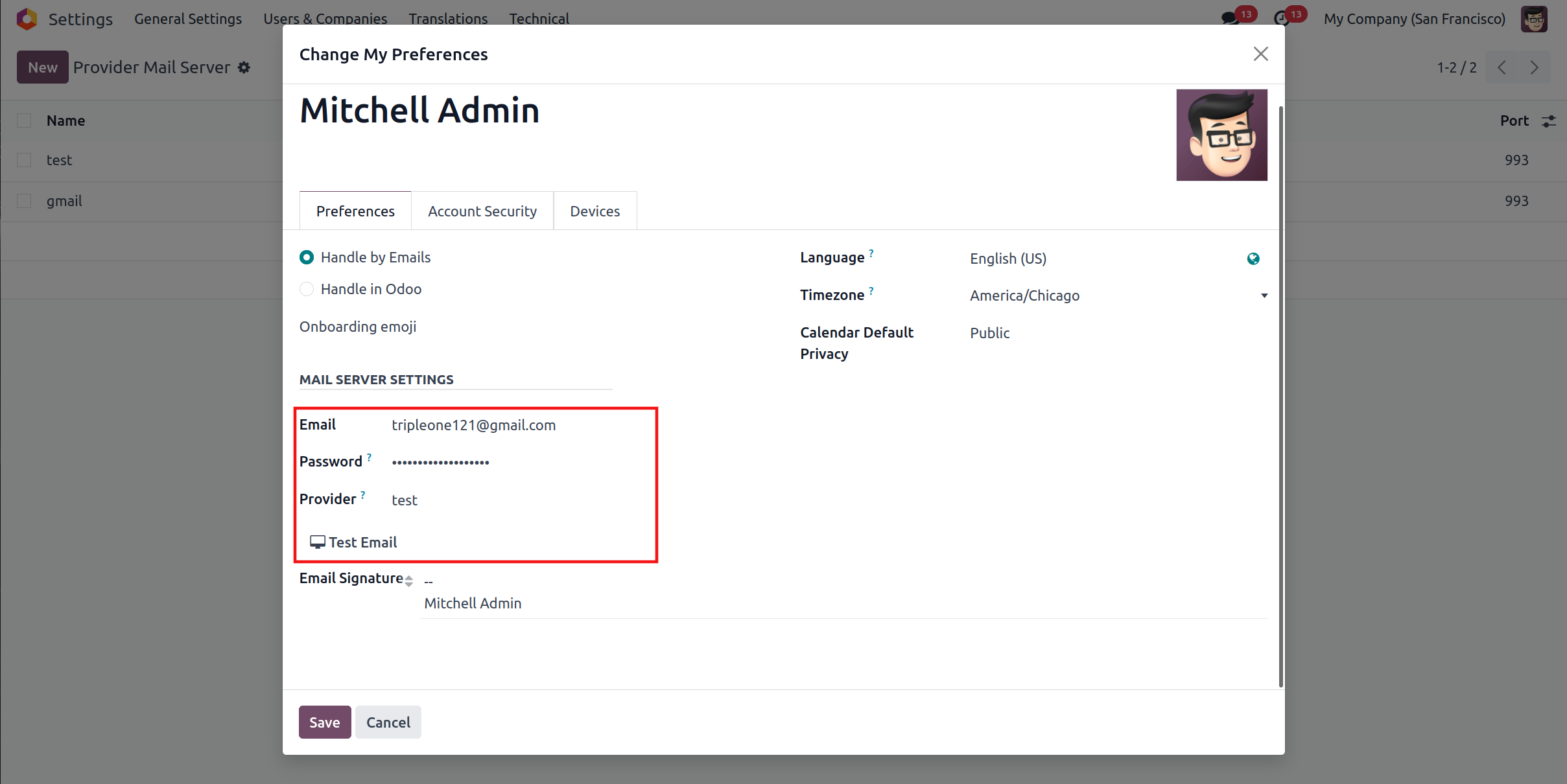The image size is (1567, 784).
Task: Select the Handle in Odoo radio button
Action: (x=307, y=289)
